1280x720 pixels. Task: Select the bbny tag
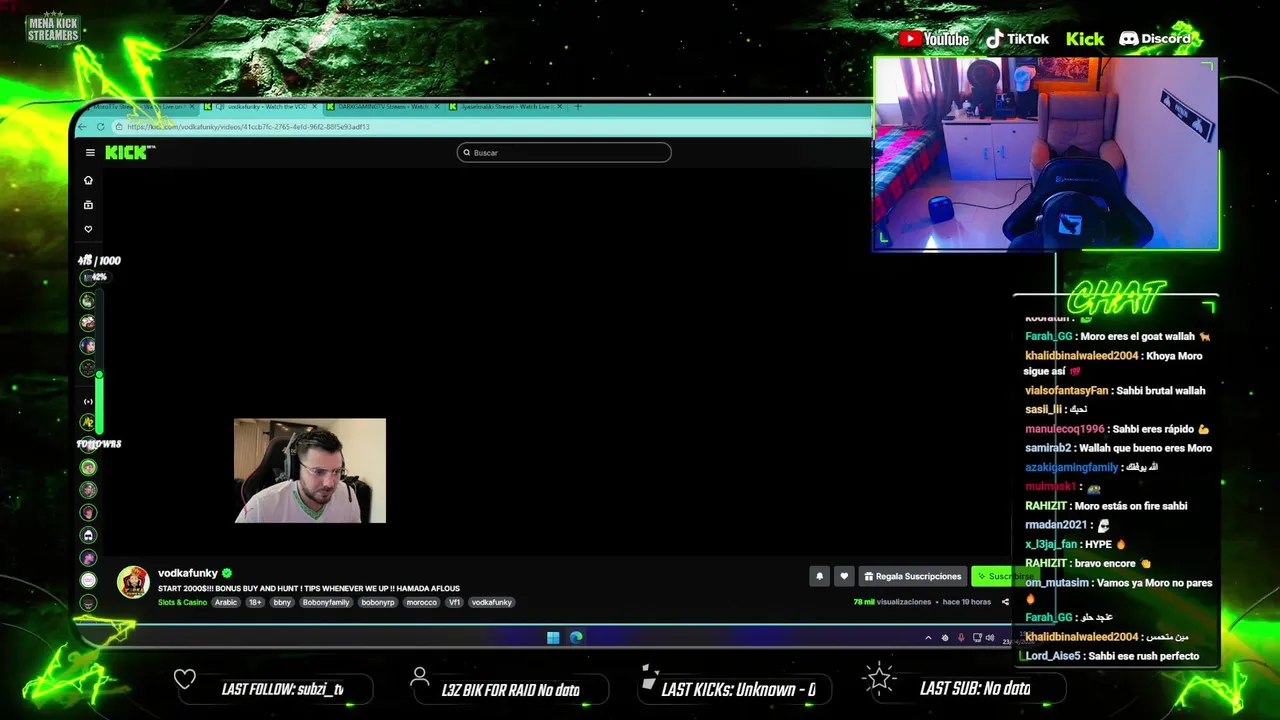pyautogui.click(x=282, y=602)
